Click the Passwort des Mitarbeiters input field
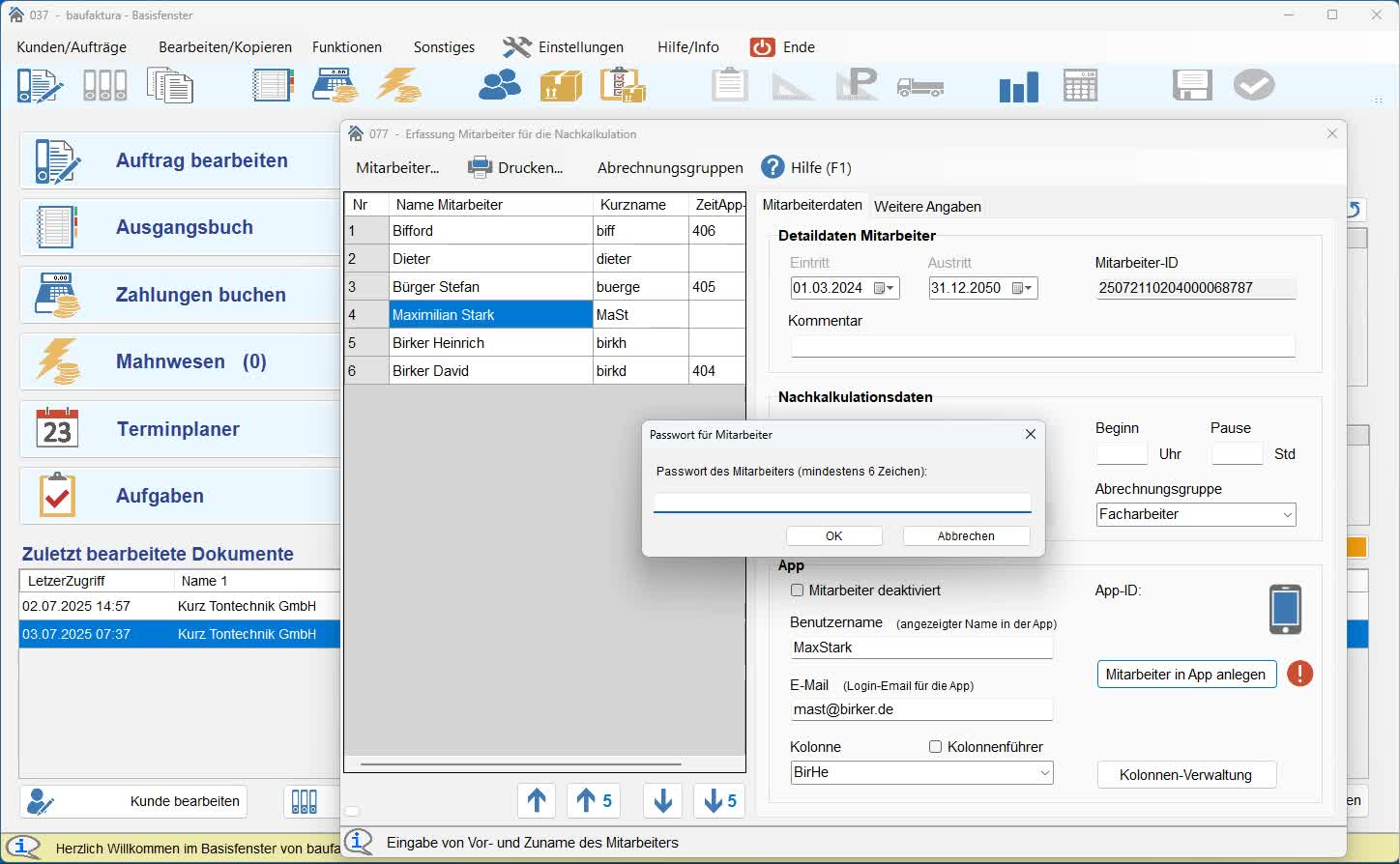 point(841,502)
